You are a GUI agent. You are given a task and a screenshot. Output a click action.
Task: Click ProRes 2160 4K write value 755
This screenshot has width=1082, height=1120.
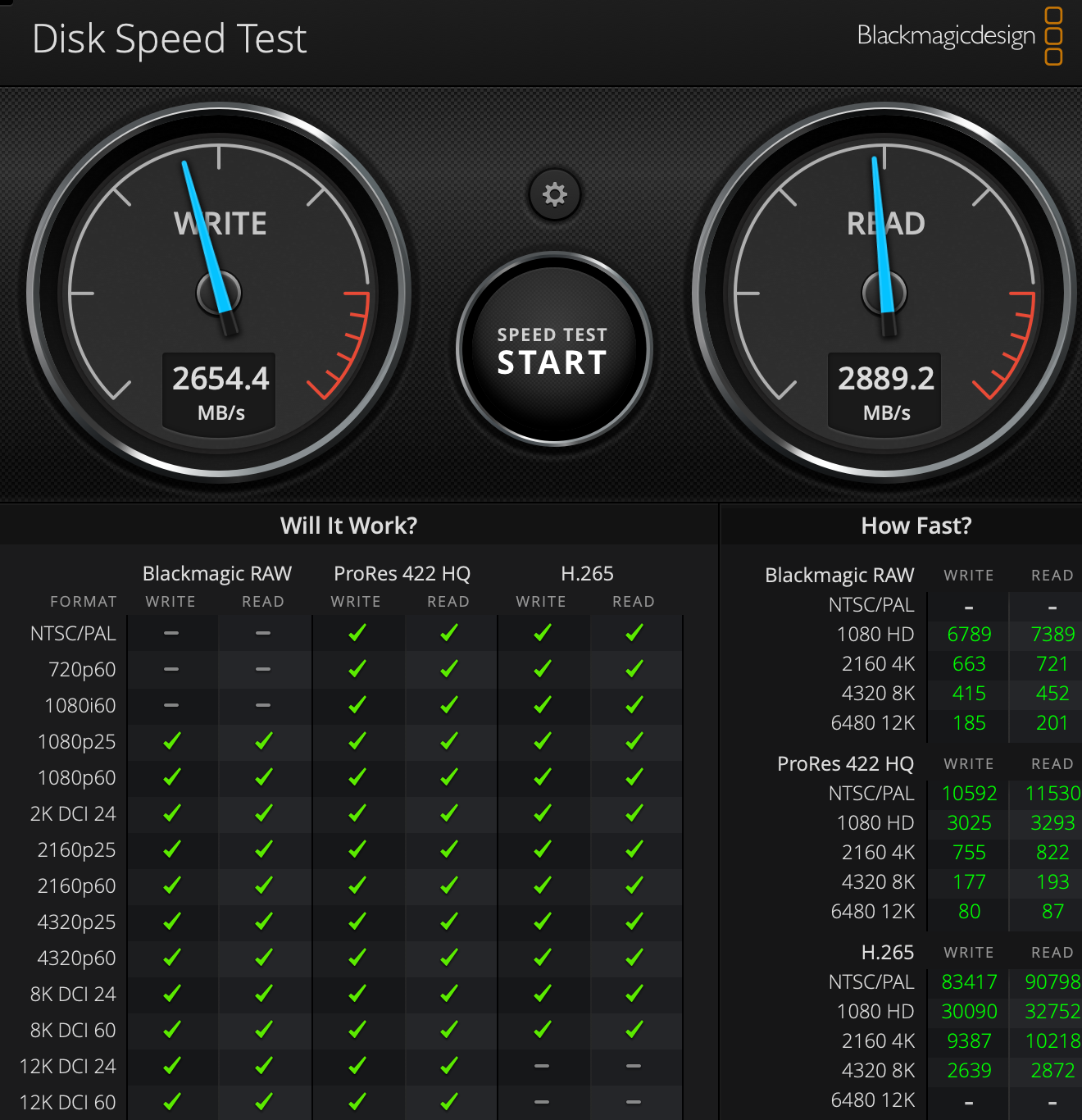tap(969, 853)
